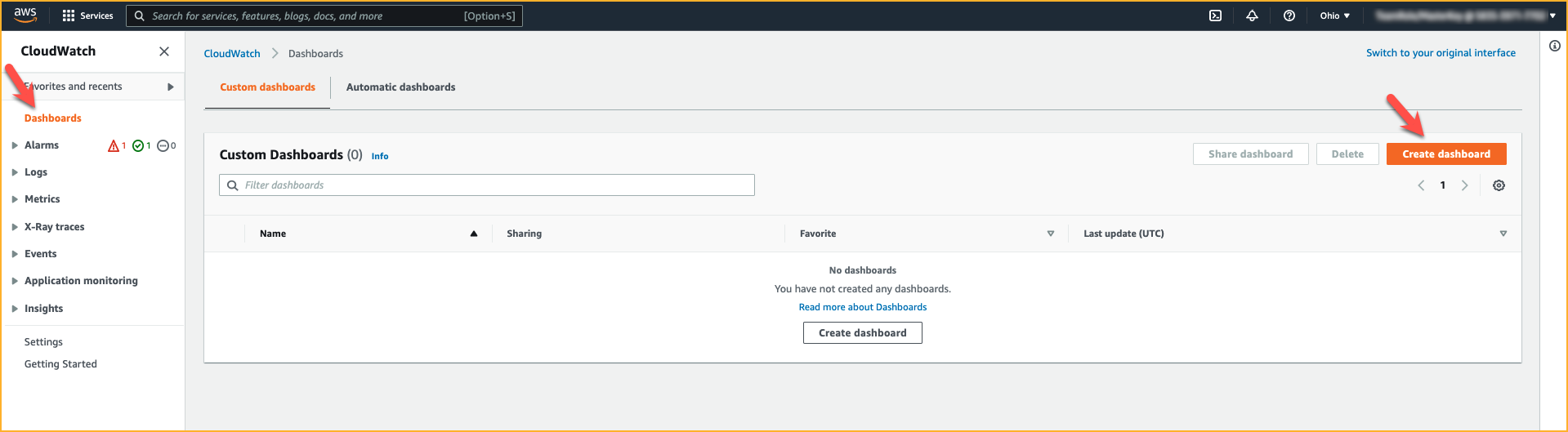Viewport: 1568px width, 432px height.
Task: Go to next page of dashboards
Action: point(1465,185)
